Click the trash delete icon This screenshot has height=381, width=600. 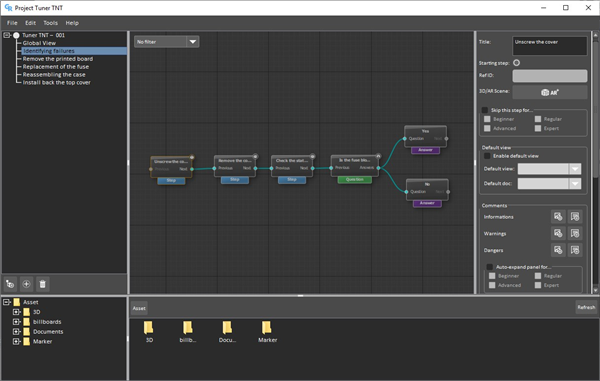click(42, 284)
